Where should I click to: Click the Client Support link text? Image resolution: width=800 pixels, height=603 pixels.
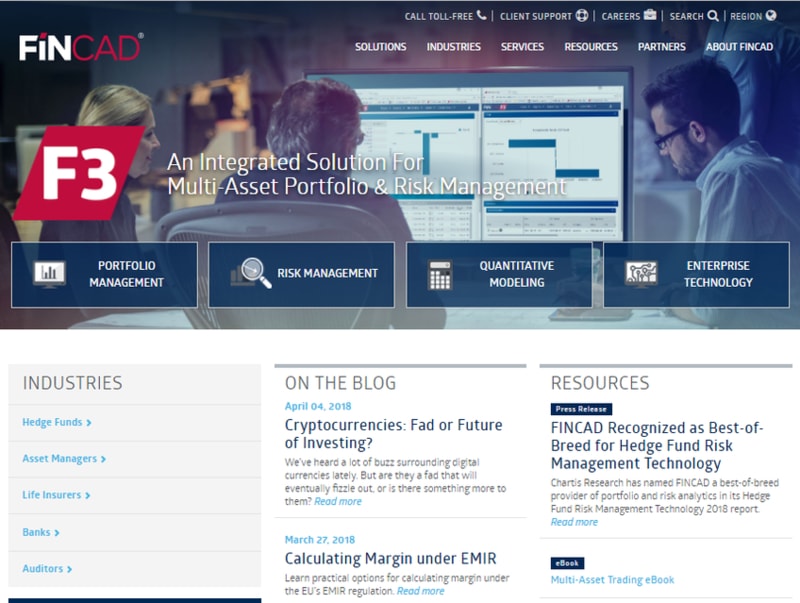(x=536, y=16)
